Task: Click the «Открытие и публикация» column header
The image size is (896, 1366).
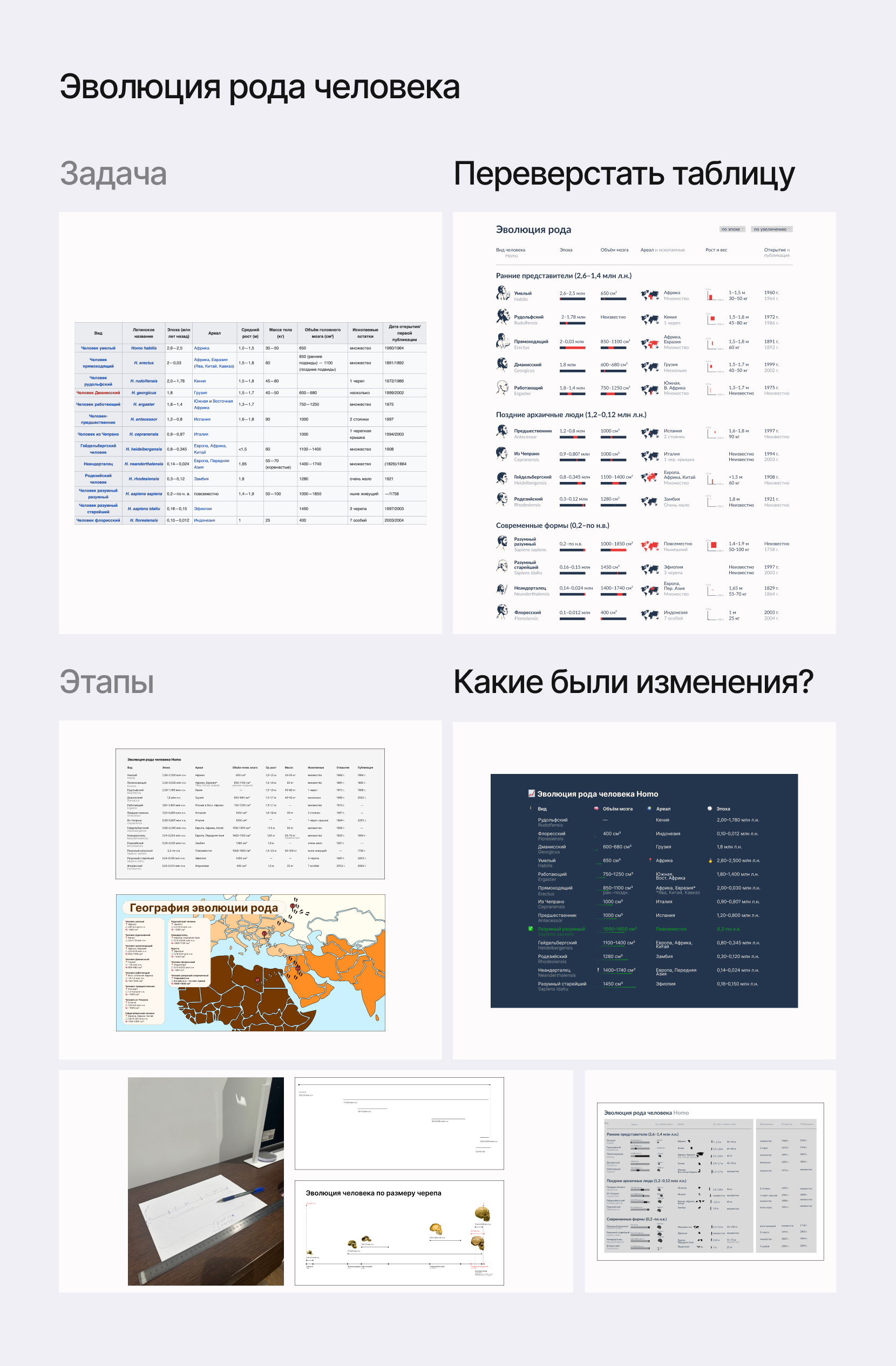Action: point(777,253)
